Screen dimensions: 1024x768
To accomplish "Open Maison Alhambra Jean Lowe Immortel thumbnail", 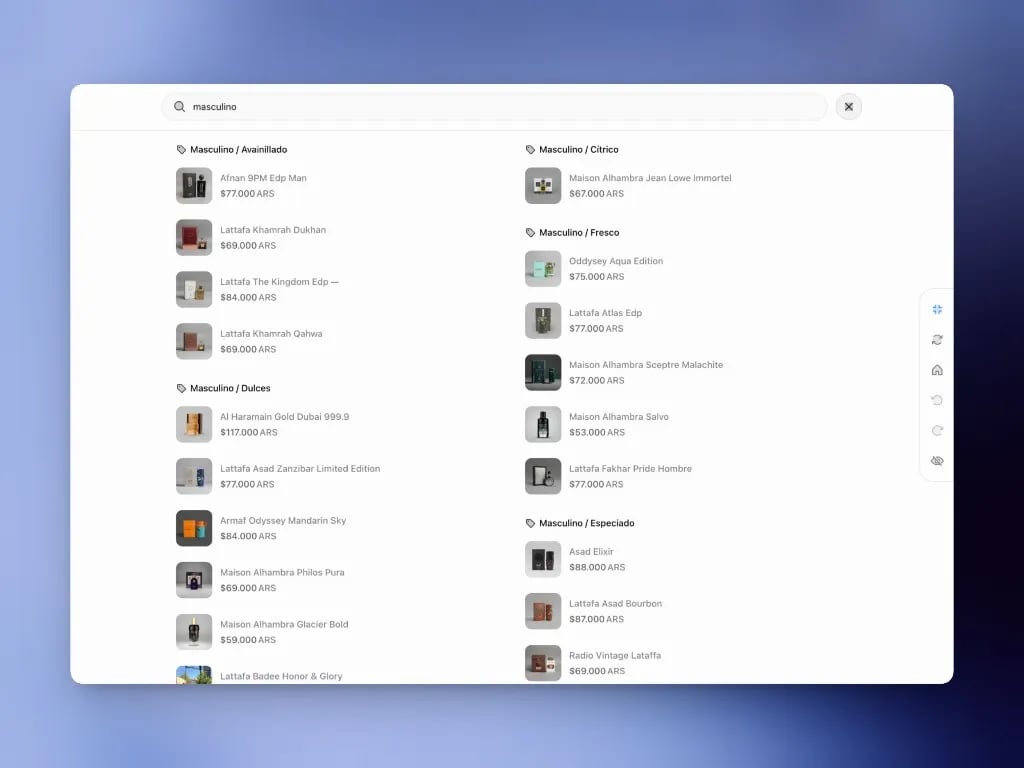I will click(x=543, y=185).
